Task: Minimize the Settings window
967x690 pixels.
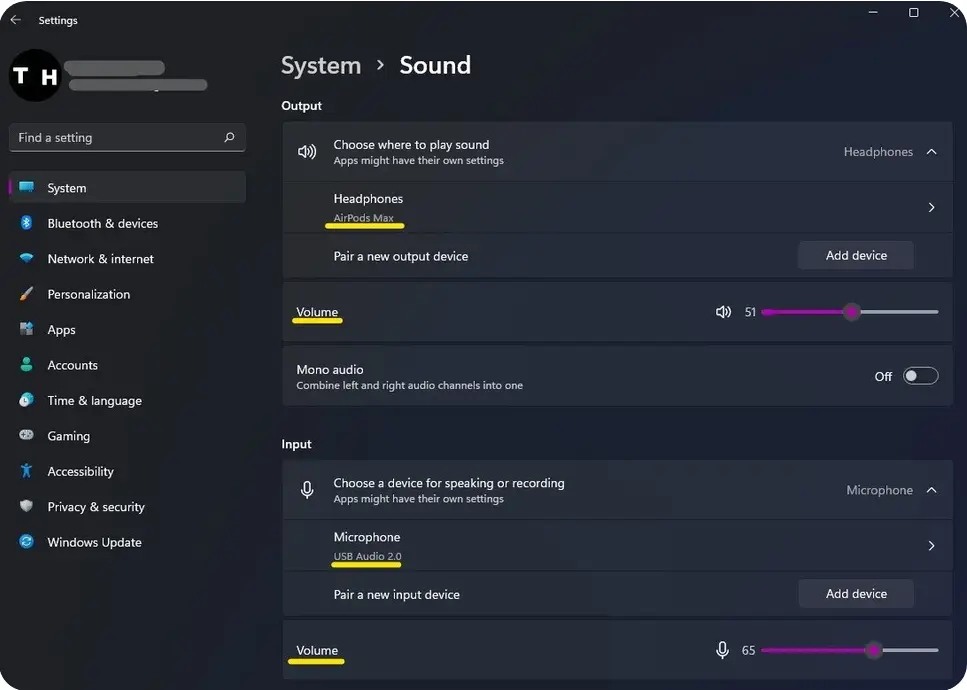Action: tap(873, 12)
